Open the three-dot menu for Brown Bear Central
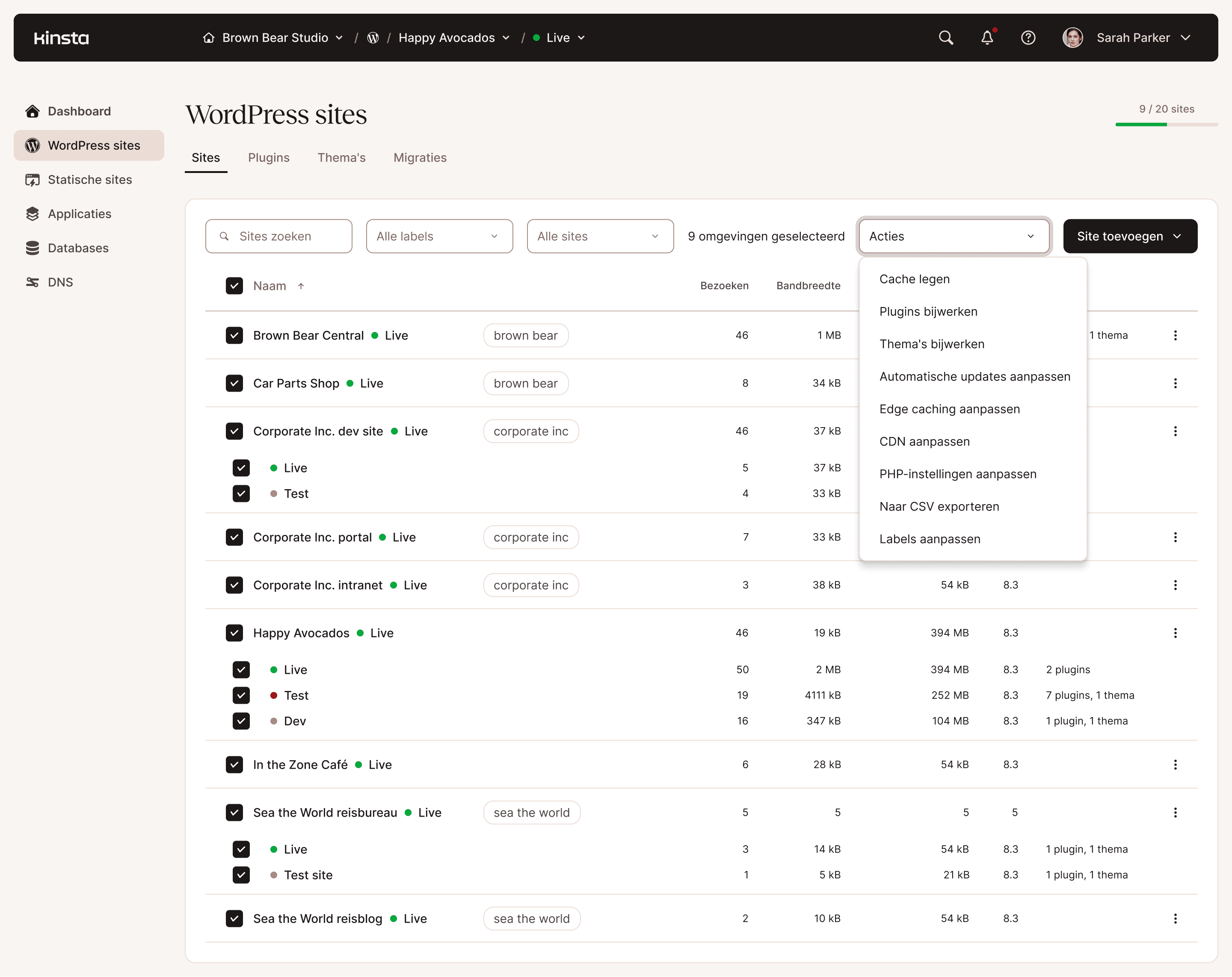 pos(1176,335)
